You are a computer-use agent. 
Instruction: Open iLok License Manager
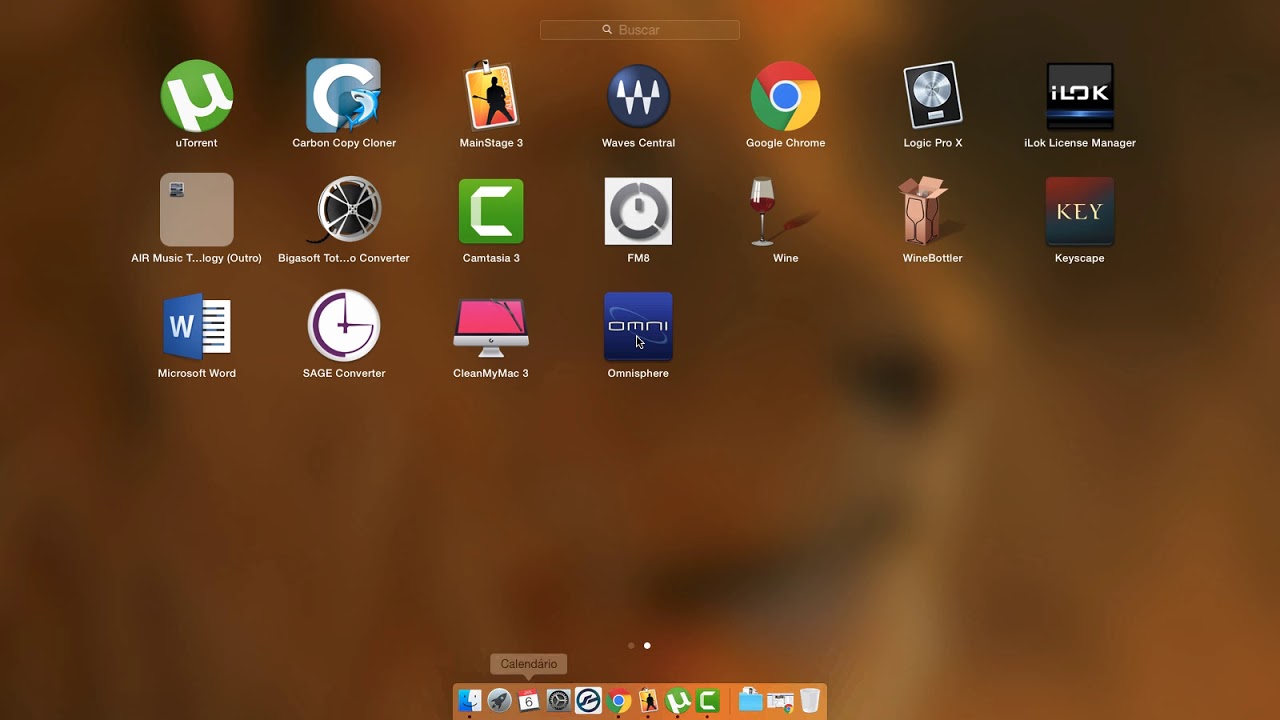(x=1079, y=97)
